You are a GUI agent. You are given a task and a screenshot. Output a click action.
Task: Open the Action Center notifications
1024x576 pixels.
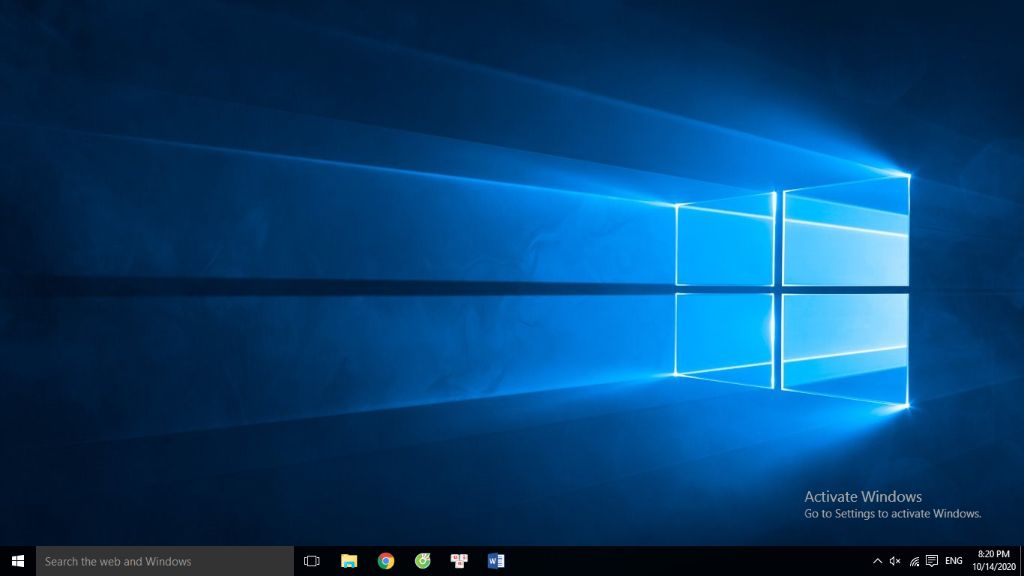(932, 561)
